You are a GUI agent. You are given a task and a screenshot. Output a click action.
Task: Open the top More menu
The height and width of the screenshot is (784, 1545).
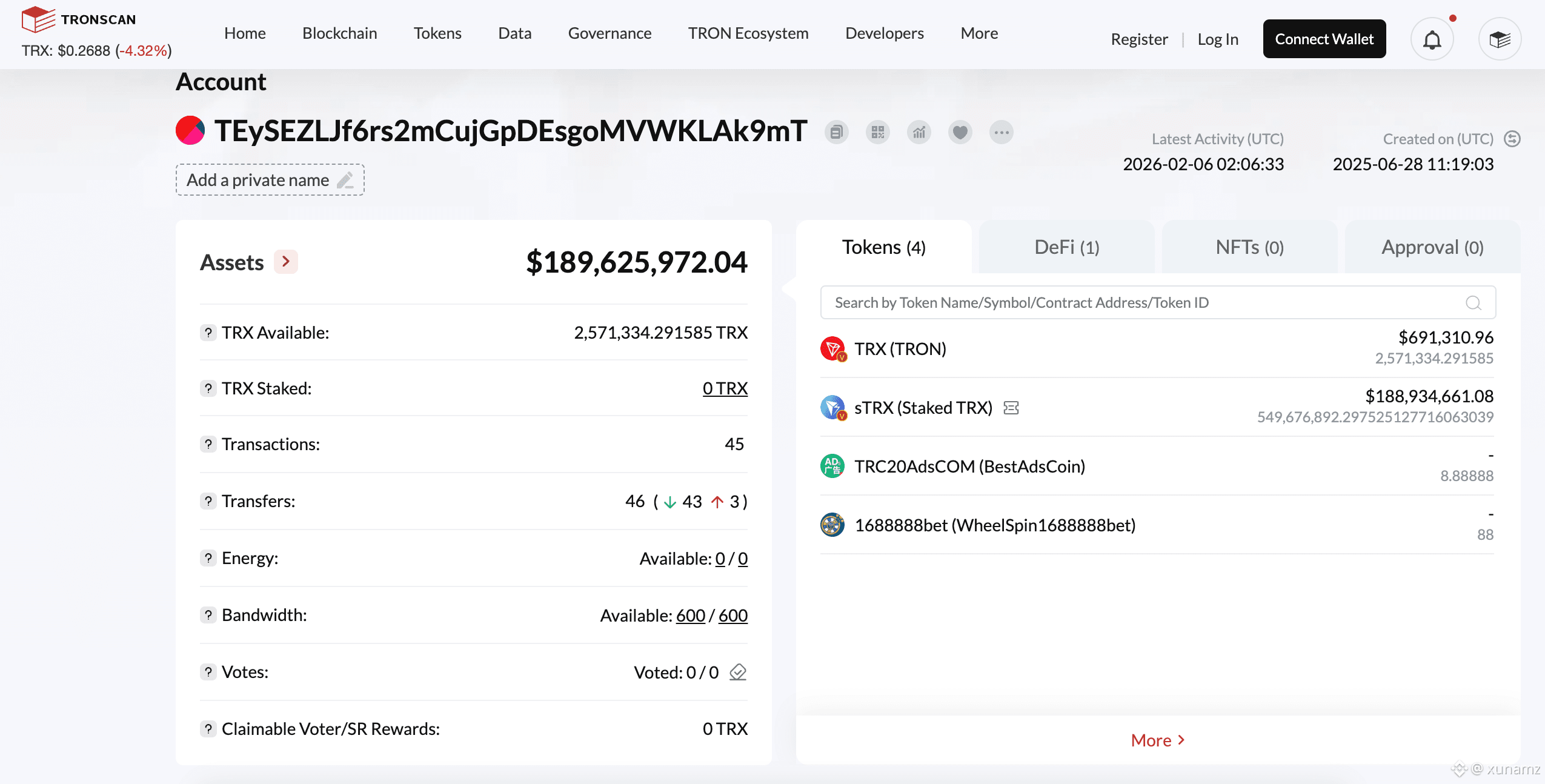click(978, 33)
